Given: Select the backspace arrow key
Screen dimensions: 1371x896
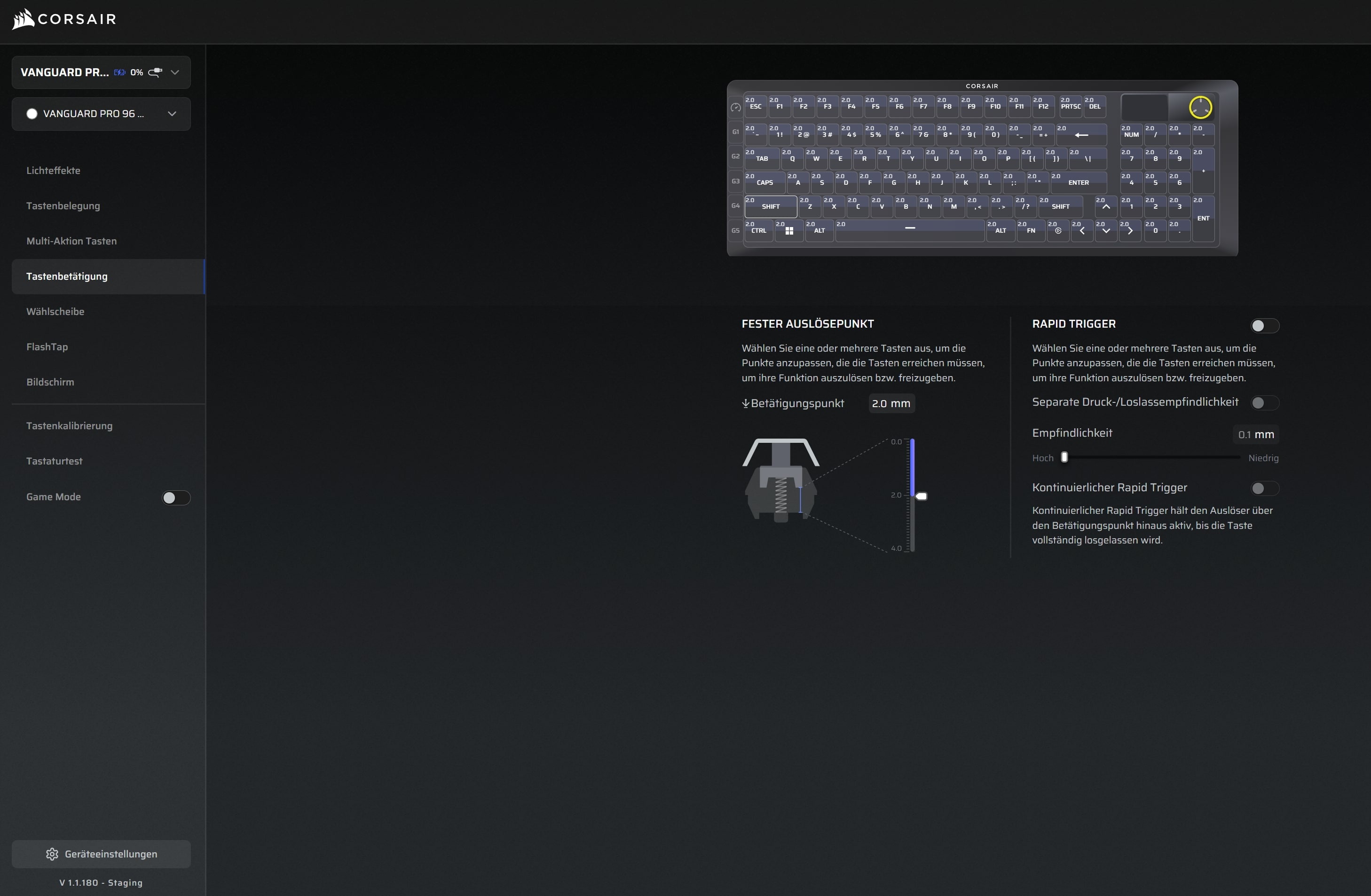Looking at the screenshot, I should pyautogui.click(x=1081, y=135).
